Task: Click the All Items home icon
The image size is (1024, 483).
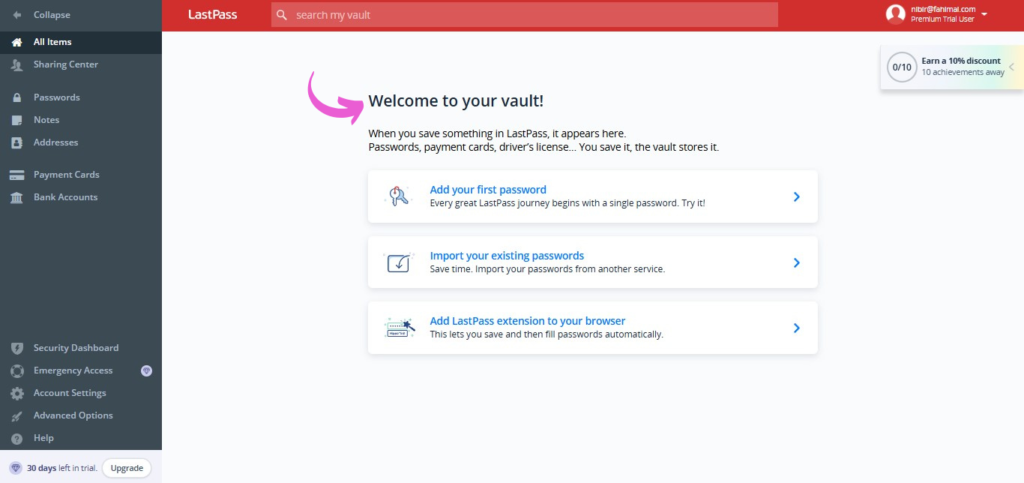Action: pos(17,42)
